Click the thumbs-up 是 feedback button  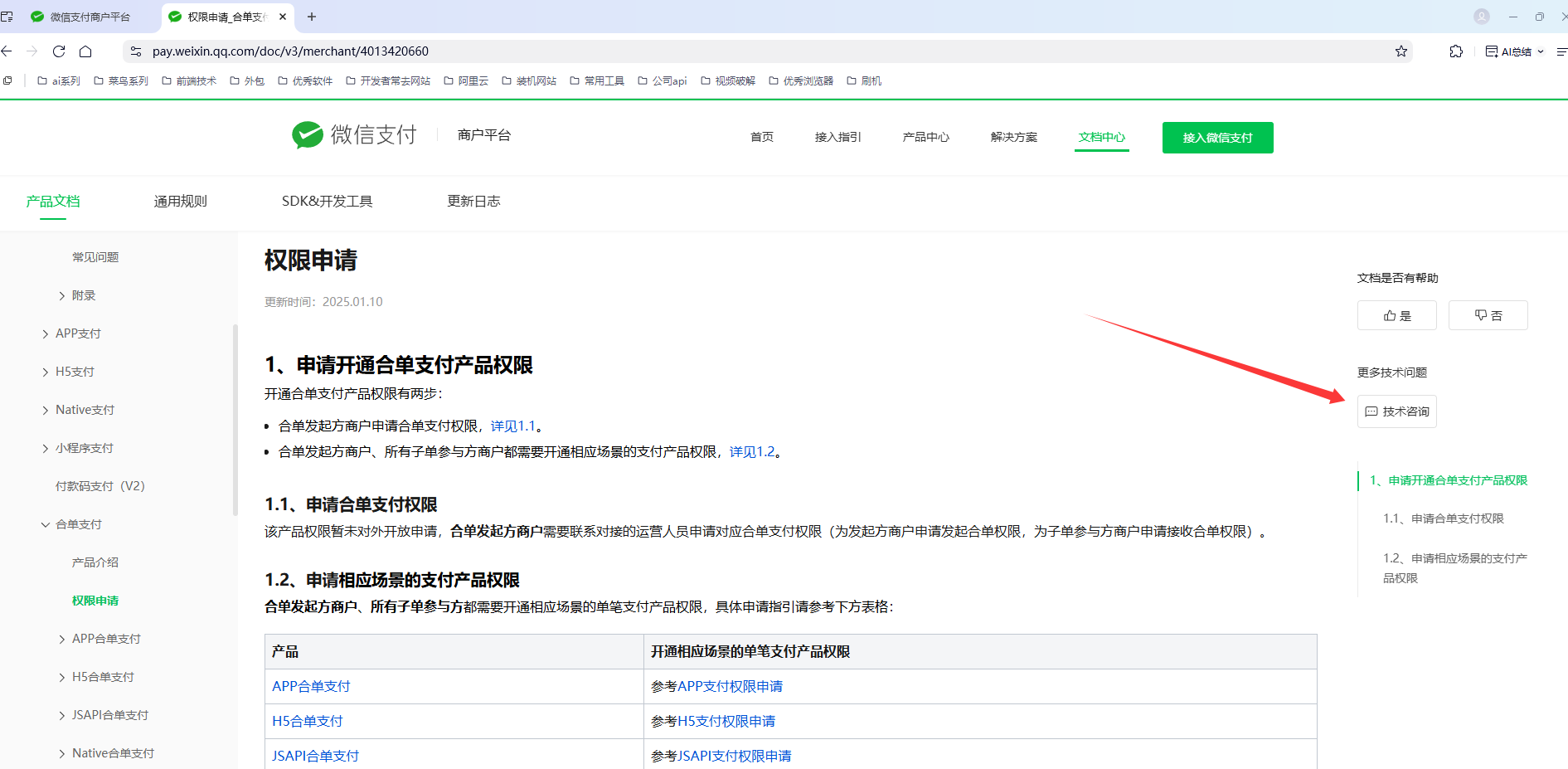coord(1397,315)
